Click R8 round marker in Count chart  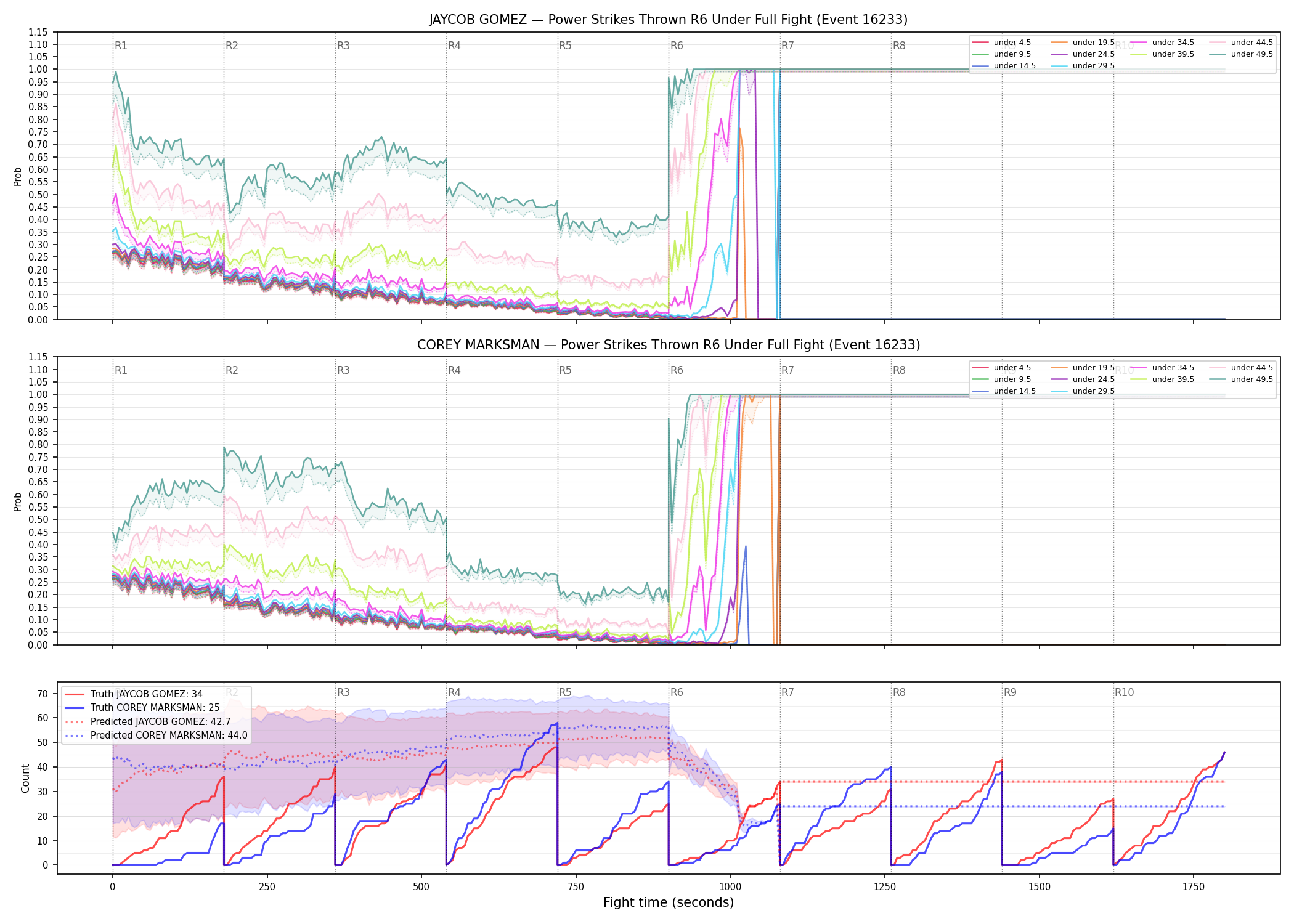tap(899, 692)
